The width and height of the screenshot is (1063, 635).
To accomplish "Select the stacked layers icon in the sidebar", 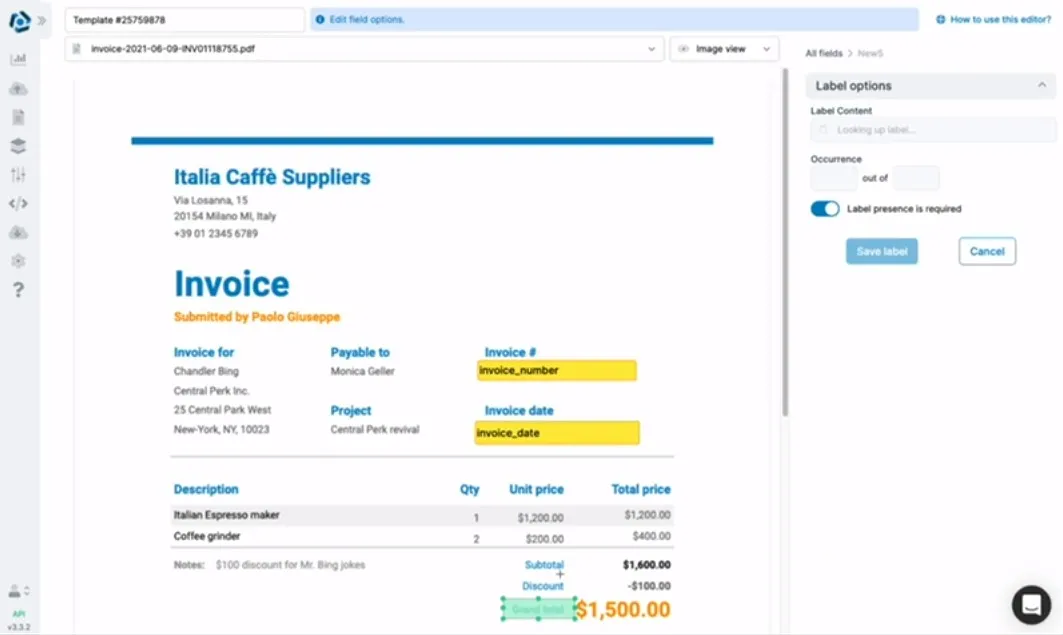I will coord(18,146).
